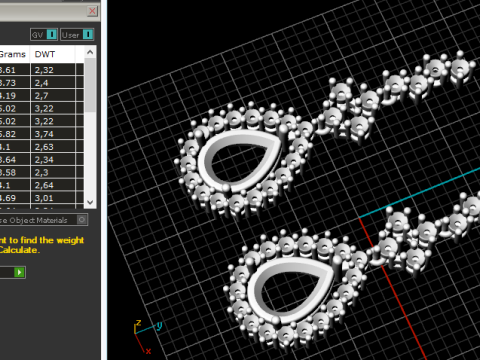Screen dimensions: 480x360
Task: Select the DWT cell reading 3,74
Action: pyautogui.click(x=53, y=134)
